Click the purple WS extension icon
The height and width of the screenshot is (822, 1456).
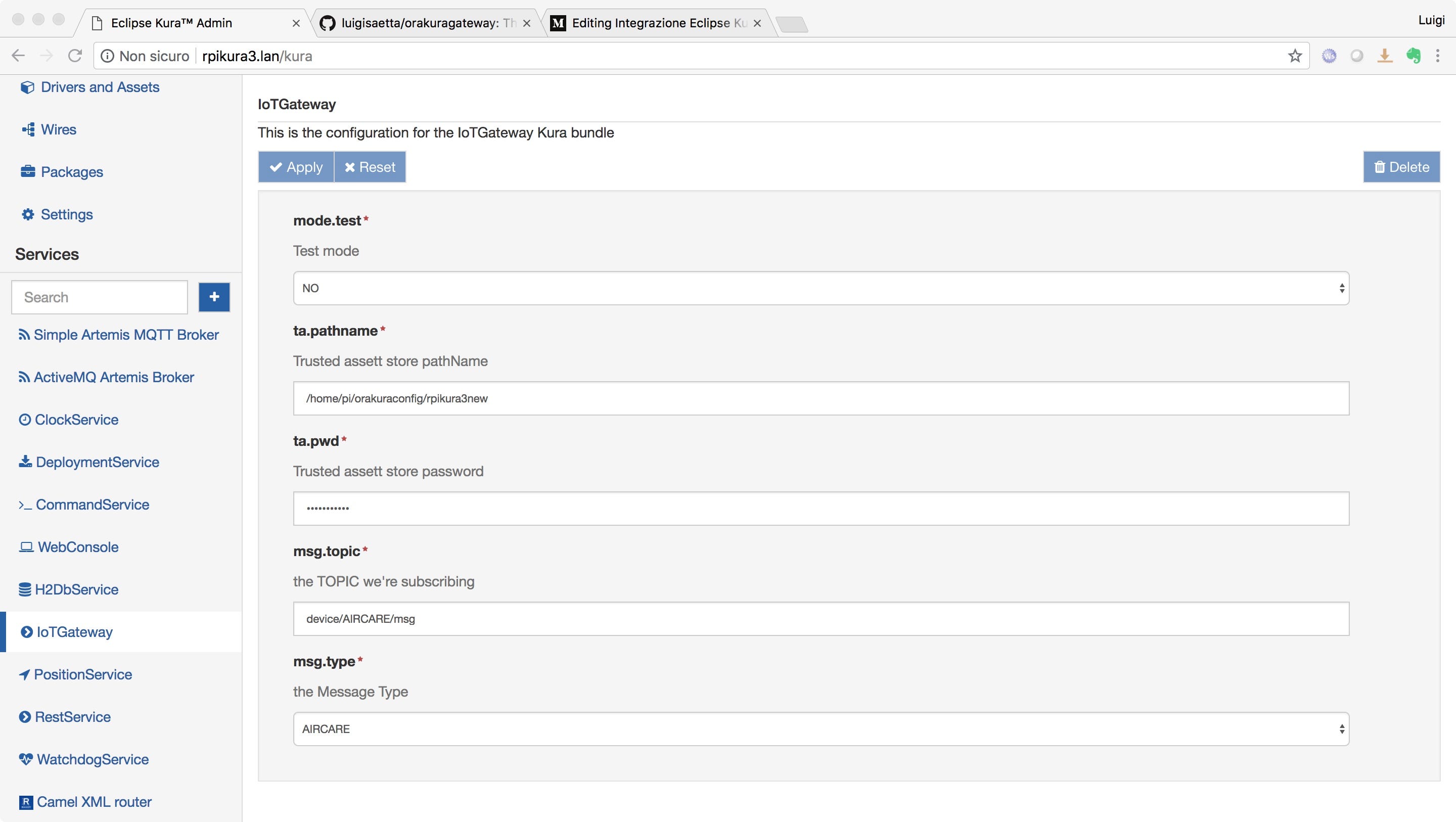pos(1330,56)
